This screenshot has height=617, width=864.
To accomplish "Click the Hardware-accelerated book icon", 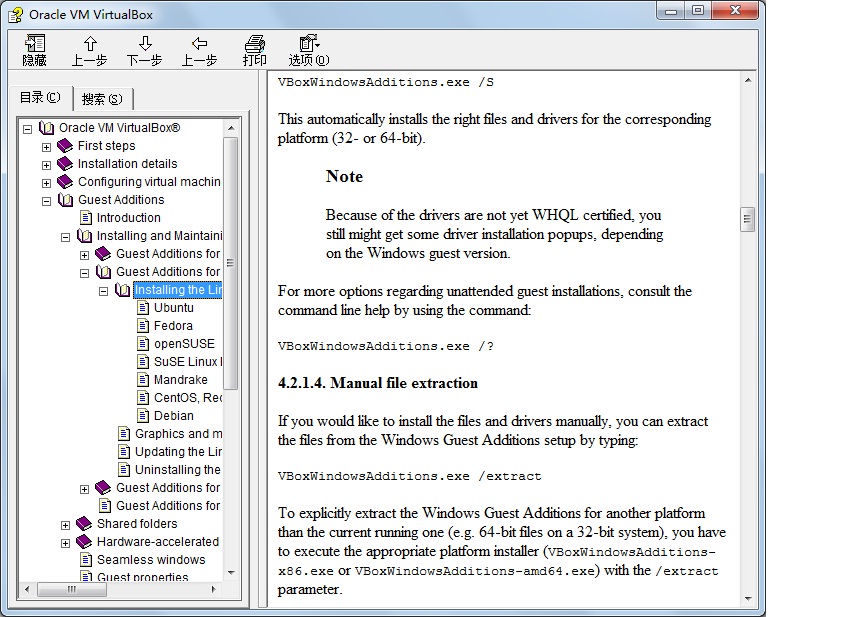I will 84,542.
